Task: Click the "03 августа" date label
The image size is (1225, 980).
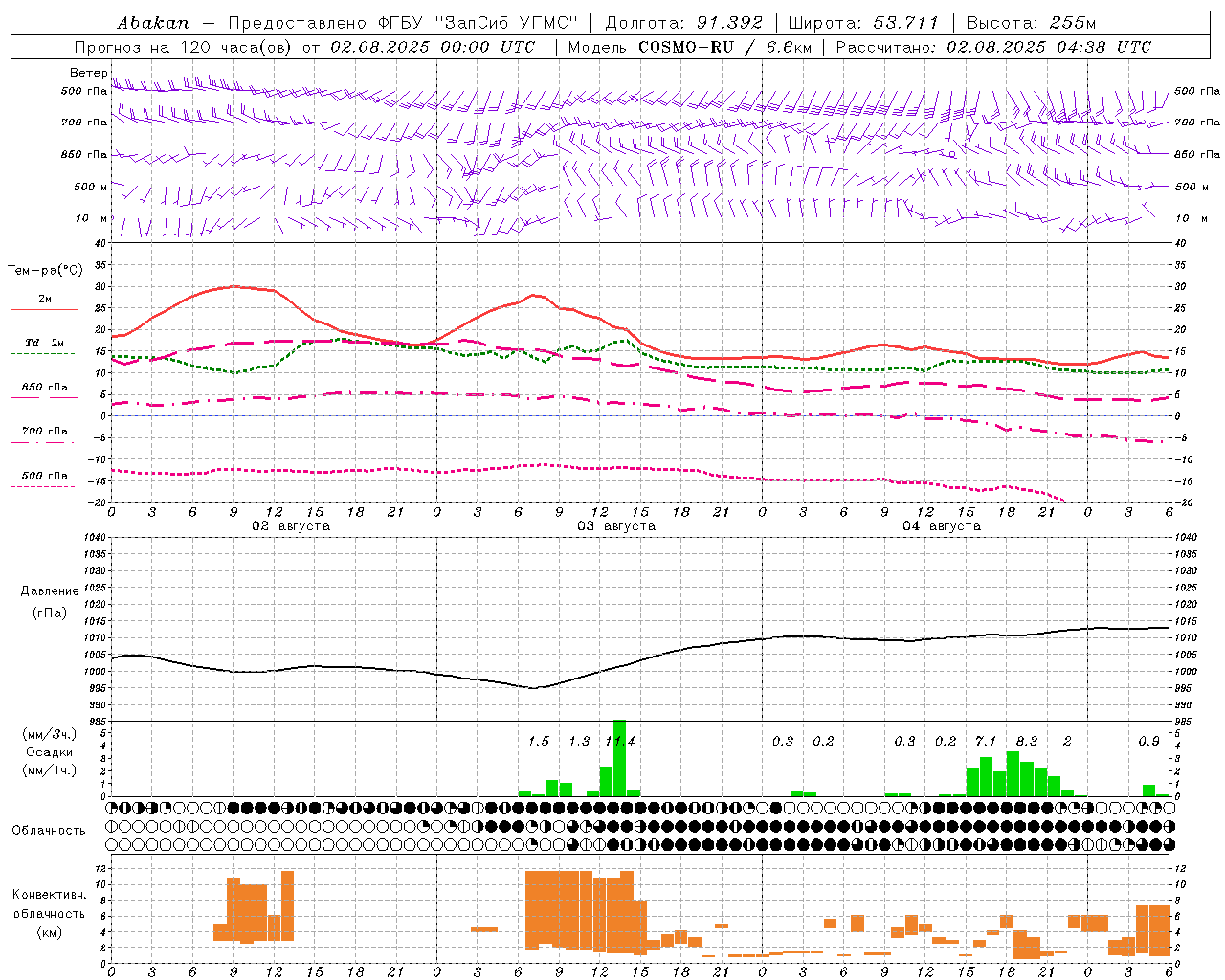Action: coord(616,526)
